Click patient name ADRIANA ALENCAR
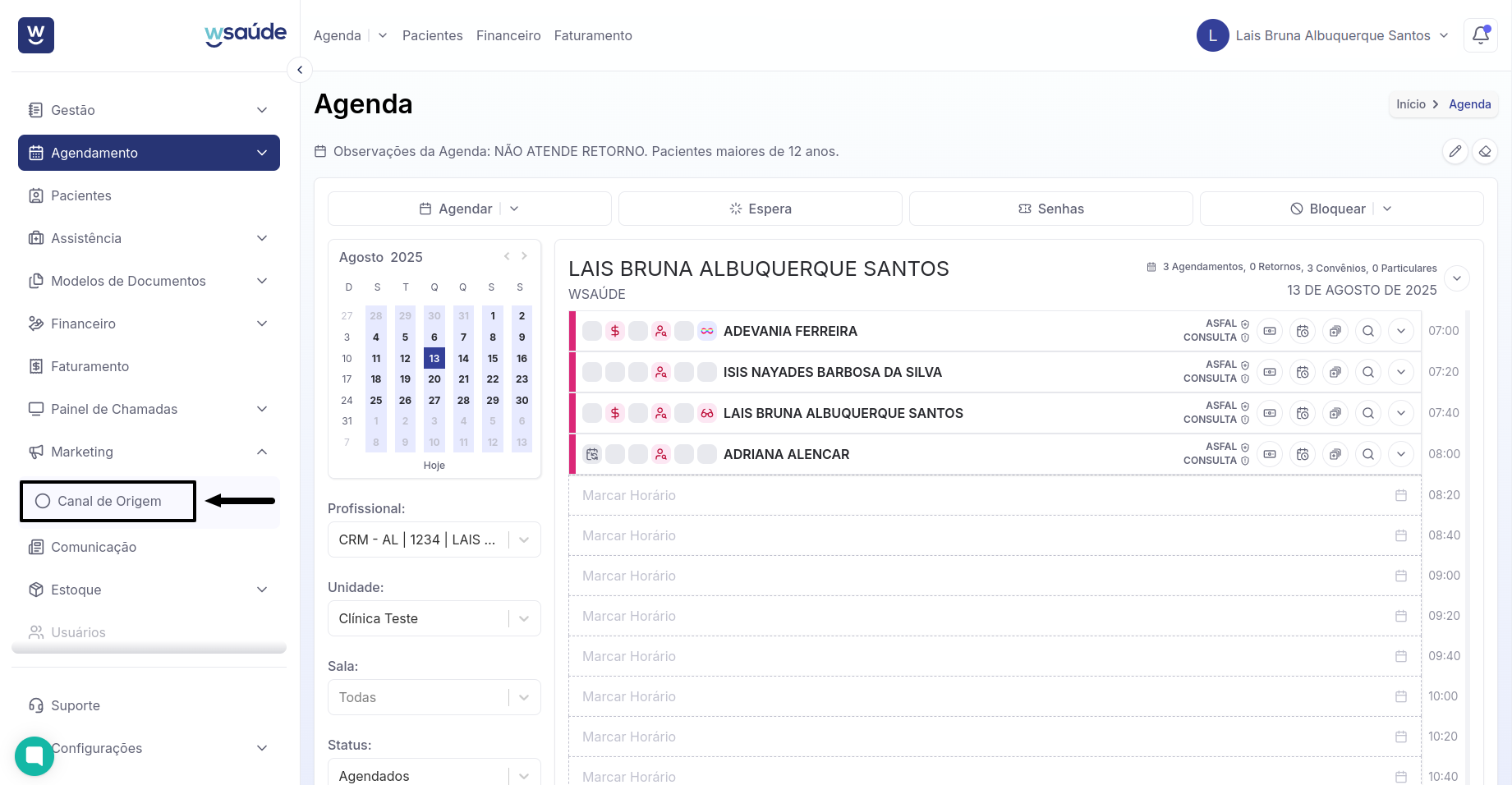Viewport: 1512px width, 785px height. tap(786, 454)
